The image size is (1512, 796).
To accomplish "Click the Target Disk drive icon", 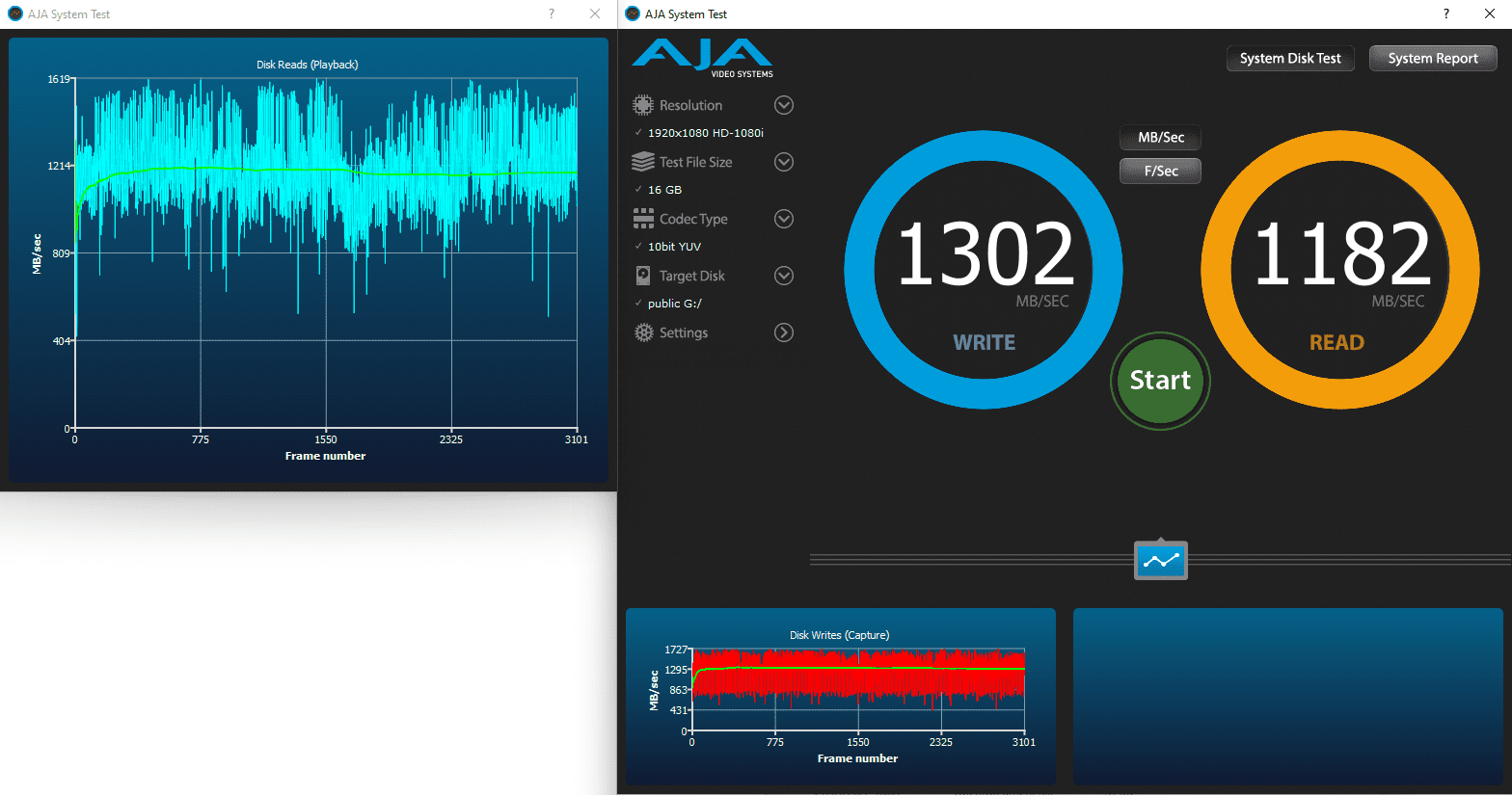I will (x=643, y=276).
